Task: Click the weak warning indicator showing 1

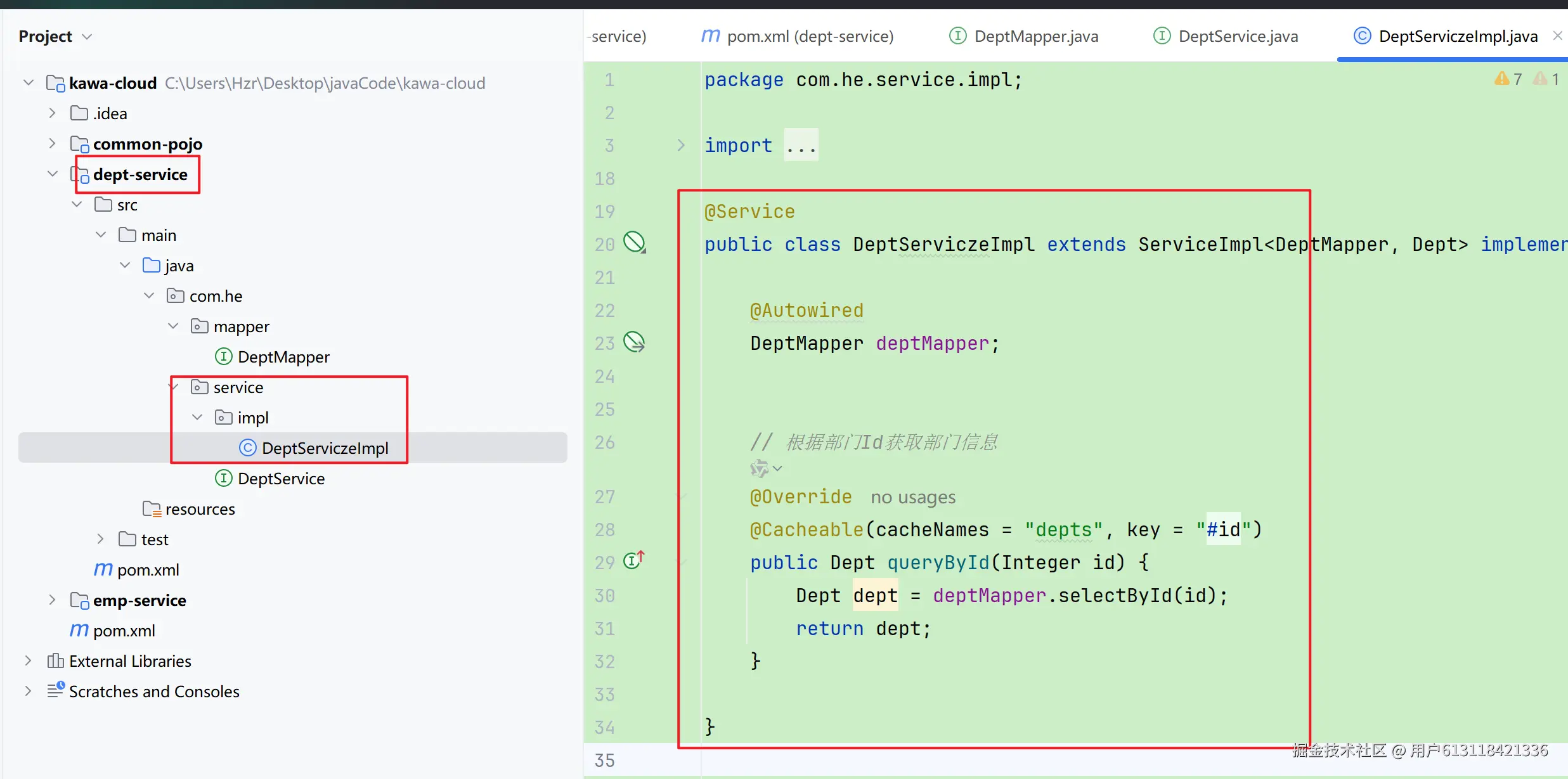Action: coord(1546,79)
